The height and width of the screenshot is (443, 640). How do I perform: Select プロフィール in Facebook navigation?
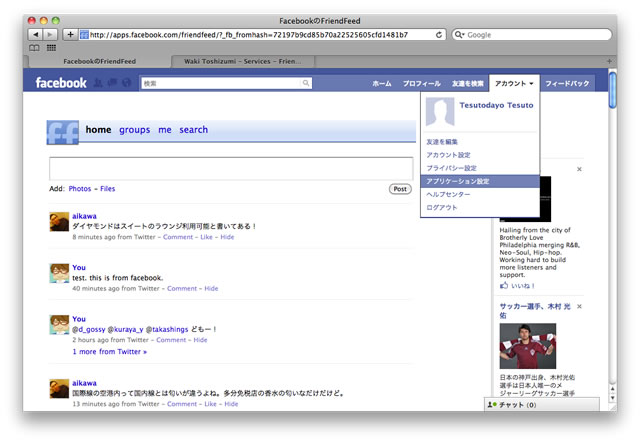pos(422,83)
